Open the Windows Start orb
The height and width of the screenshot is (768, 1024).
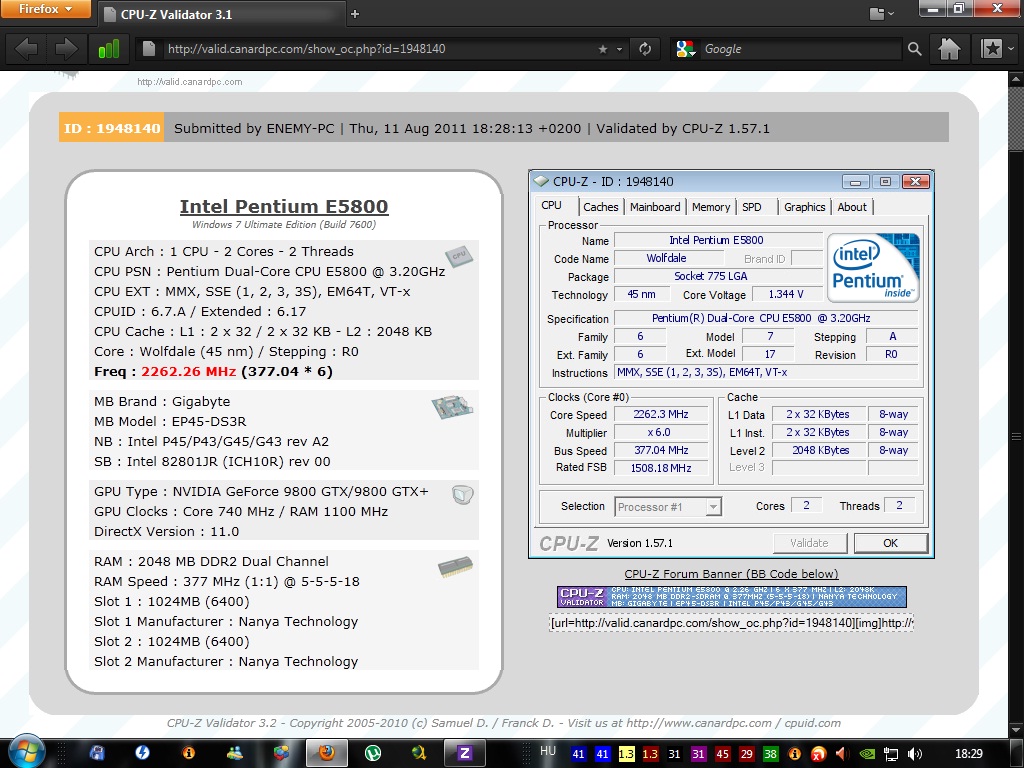click(26, 752)
